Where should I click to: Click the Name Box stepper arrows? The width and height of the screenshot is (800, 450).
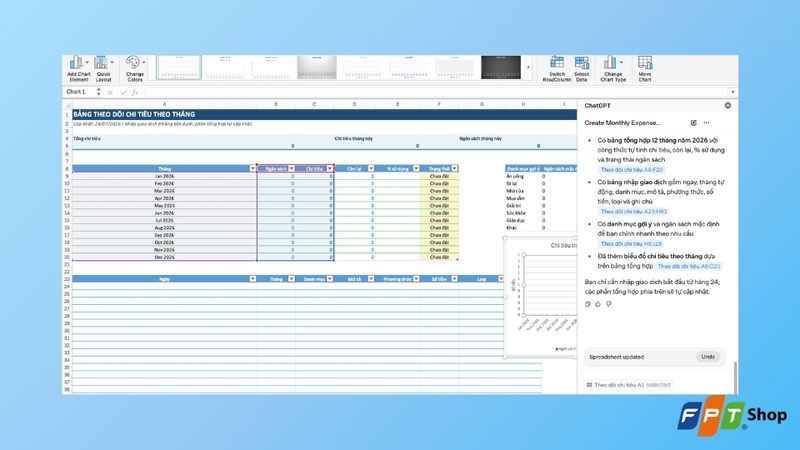[98, 92]
